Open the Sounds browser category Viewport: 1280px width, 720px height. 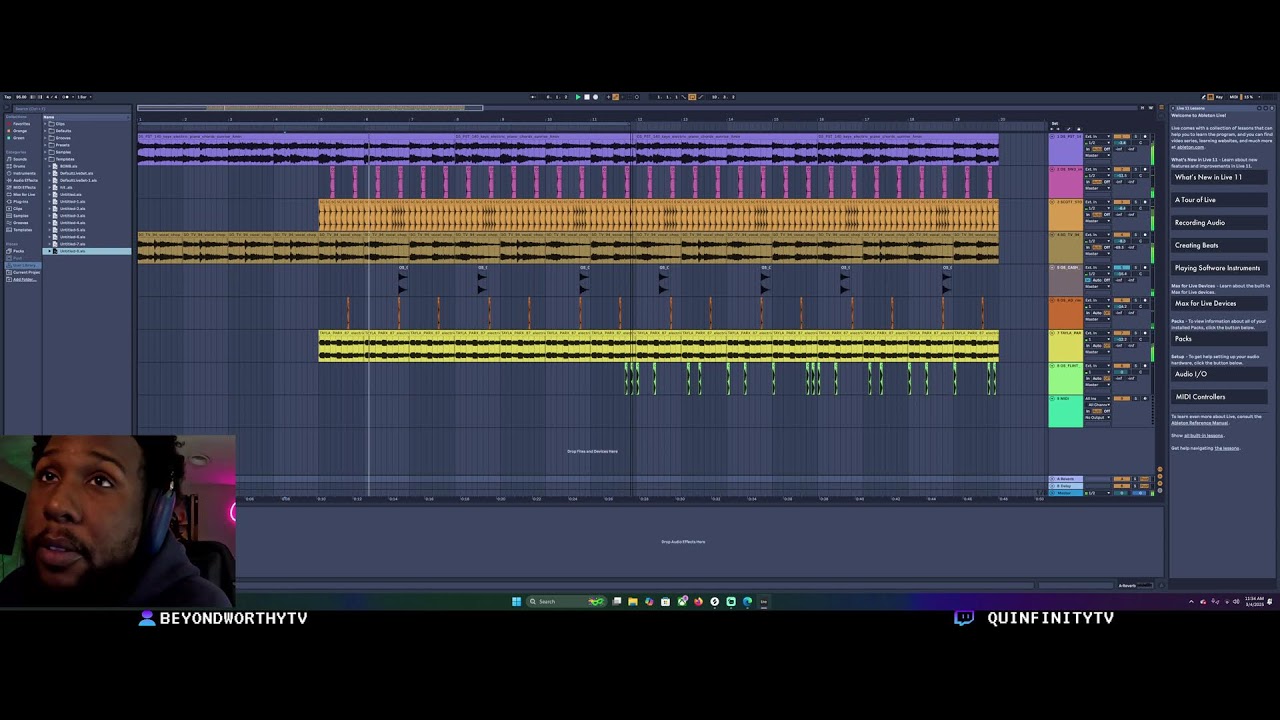[17, 159]
